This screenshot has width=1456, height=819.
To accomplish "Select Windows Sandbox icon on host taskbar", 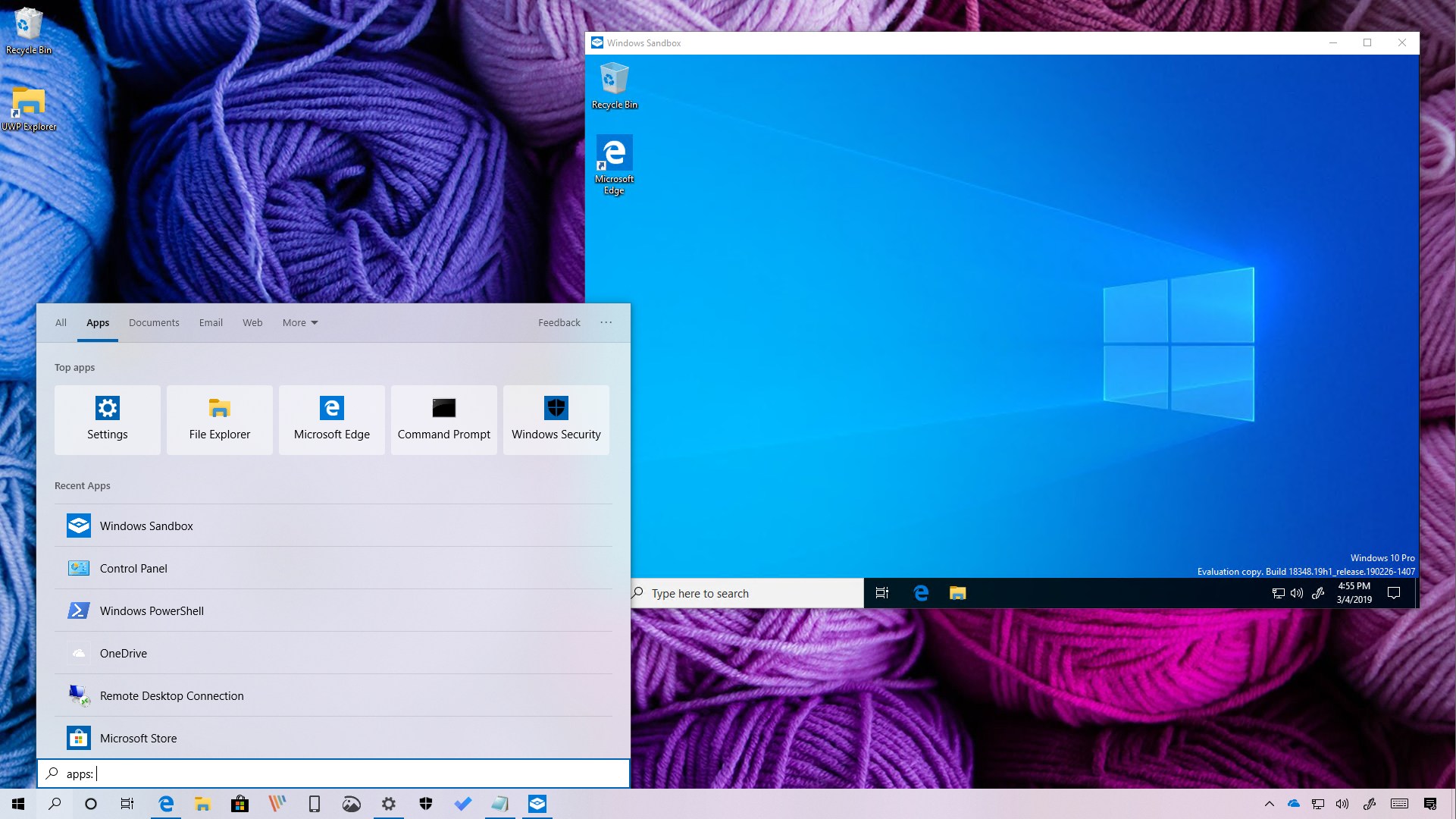I will pyautogui.click(x=537, y=804).
